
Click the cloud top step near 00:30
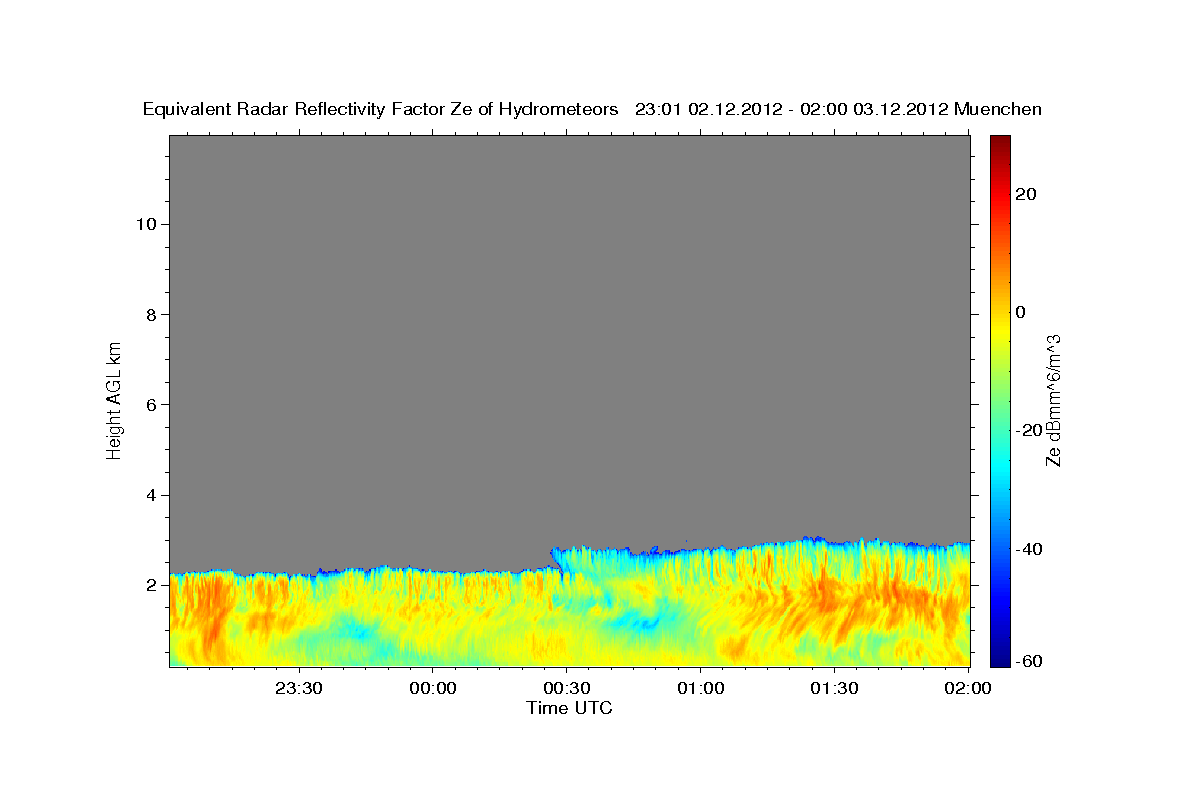[556, 558]
